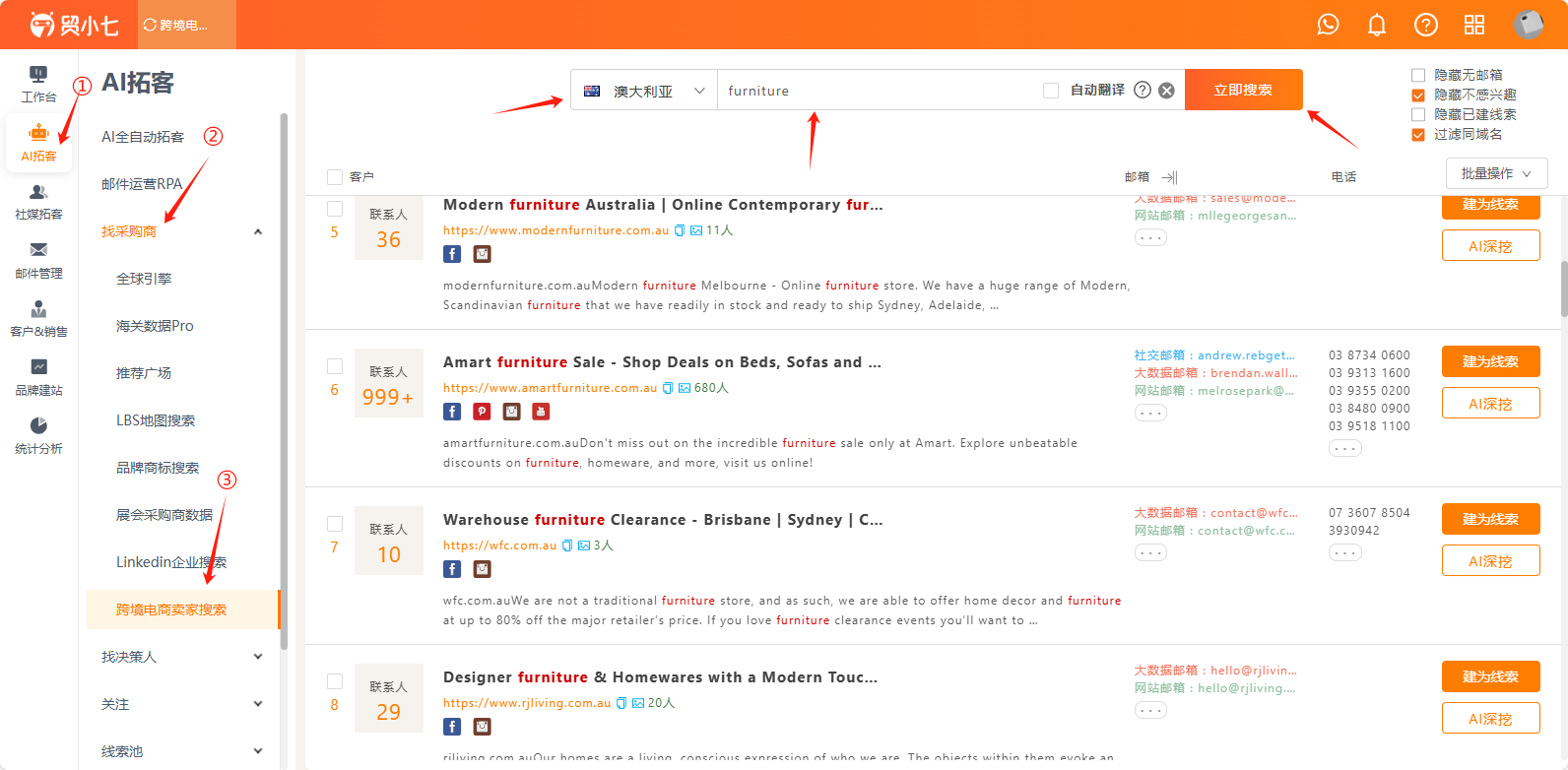Open Amart furniture Pinterest icon
Image resolution: width=1568 pixels, height=770 pixels.
tap(482, 412)
